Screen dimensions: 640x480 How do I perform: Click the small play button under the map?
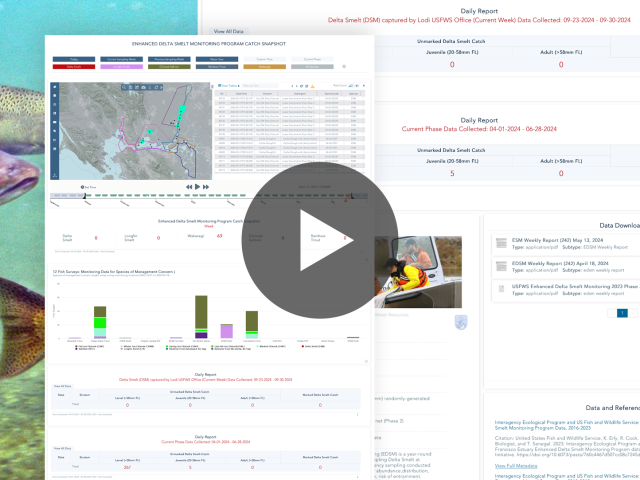click(x=198, y=187)
